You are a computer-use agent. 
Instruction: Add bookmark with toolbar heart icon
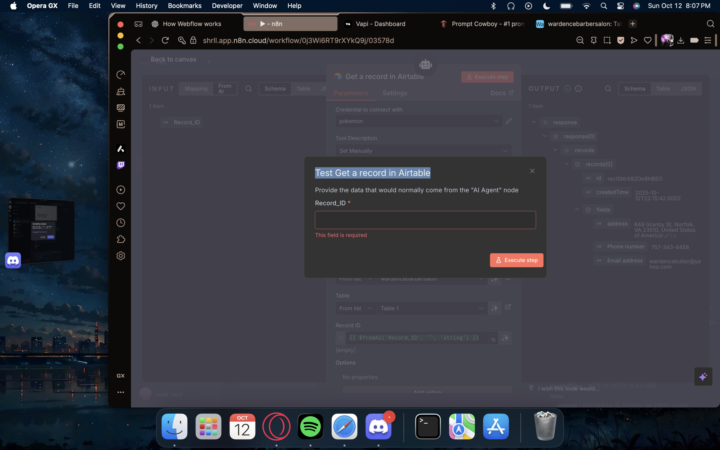647,40
